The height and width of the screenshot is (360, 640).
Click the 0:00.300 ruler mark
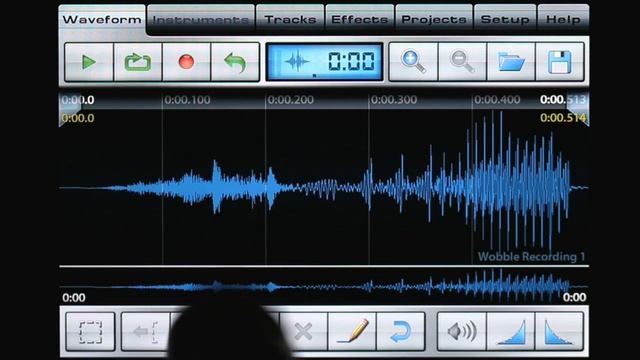pos(394,100)
